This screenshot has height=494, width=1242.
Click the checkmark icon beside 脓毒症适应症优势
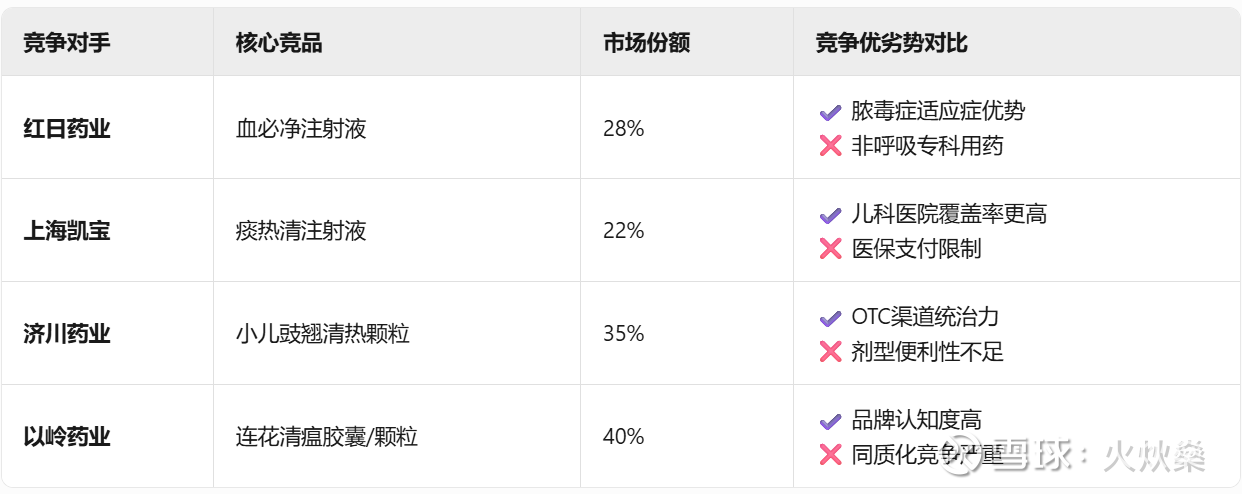point(830,112)
